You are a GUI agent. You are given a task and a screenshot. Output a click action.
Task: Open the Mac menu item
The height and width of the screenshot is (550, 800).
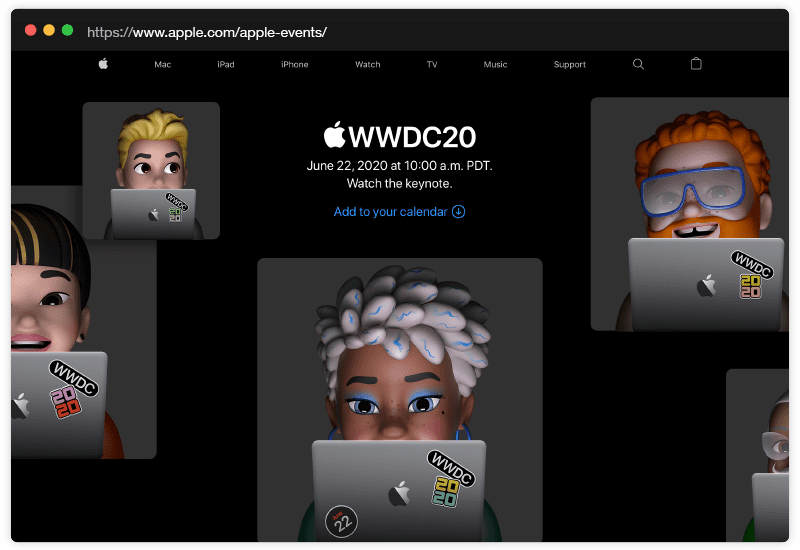pyautogui.click(x=163, y=65)
